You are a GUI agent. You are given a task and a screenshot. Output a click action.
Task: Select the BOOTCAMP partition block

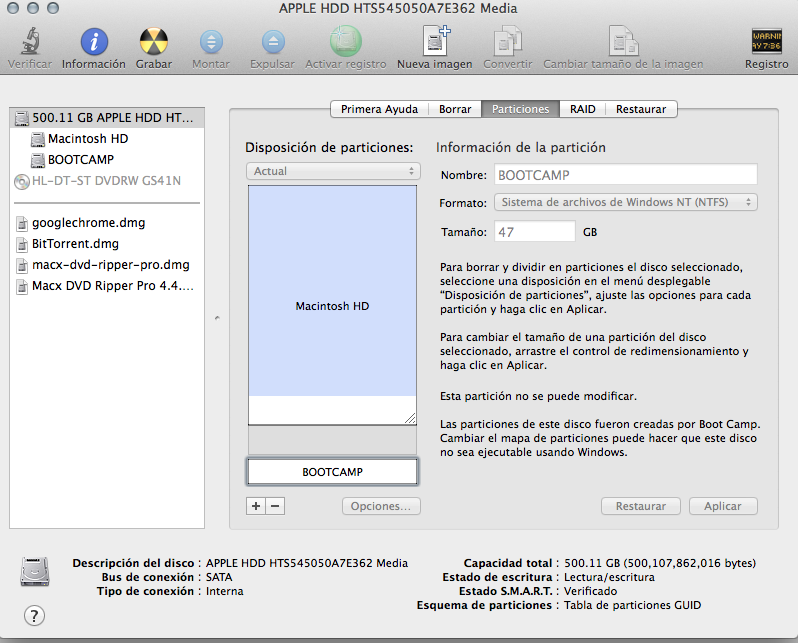[x=332, y=471]
